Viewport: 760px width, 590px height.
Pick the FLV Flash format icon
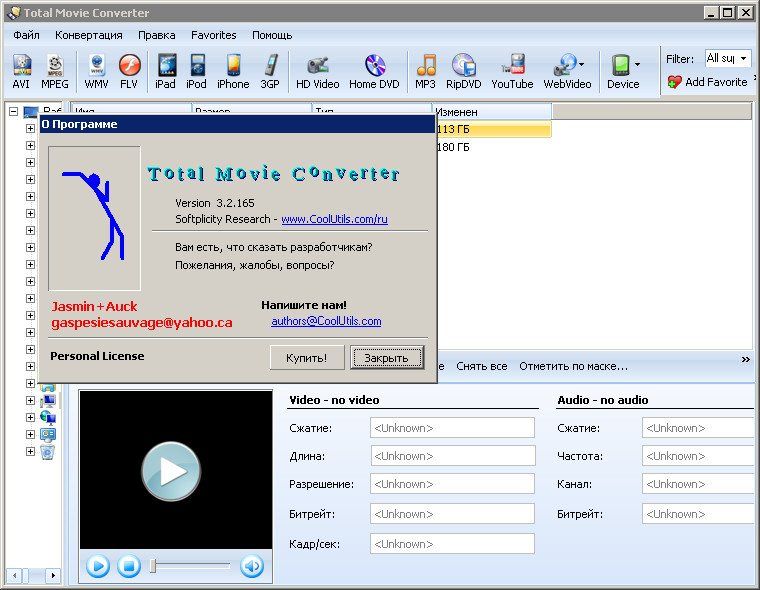pyautogui.click(x=129, y=71)
